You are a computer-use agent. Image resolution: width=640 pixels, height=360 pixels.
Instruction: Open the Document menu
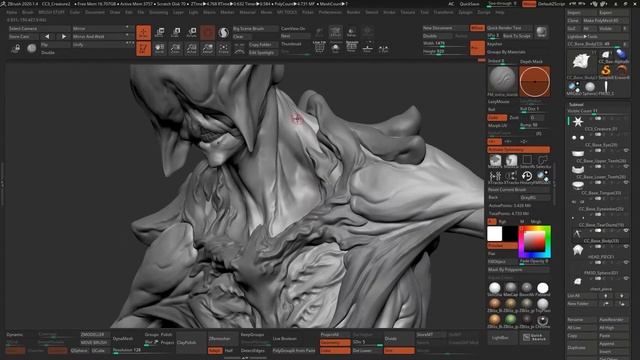pyautogui.click(x=95, y=12)
